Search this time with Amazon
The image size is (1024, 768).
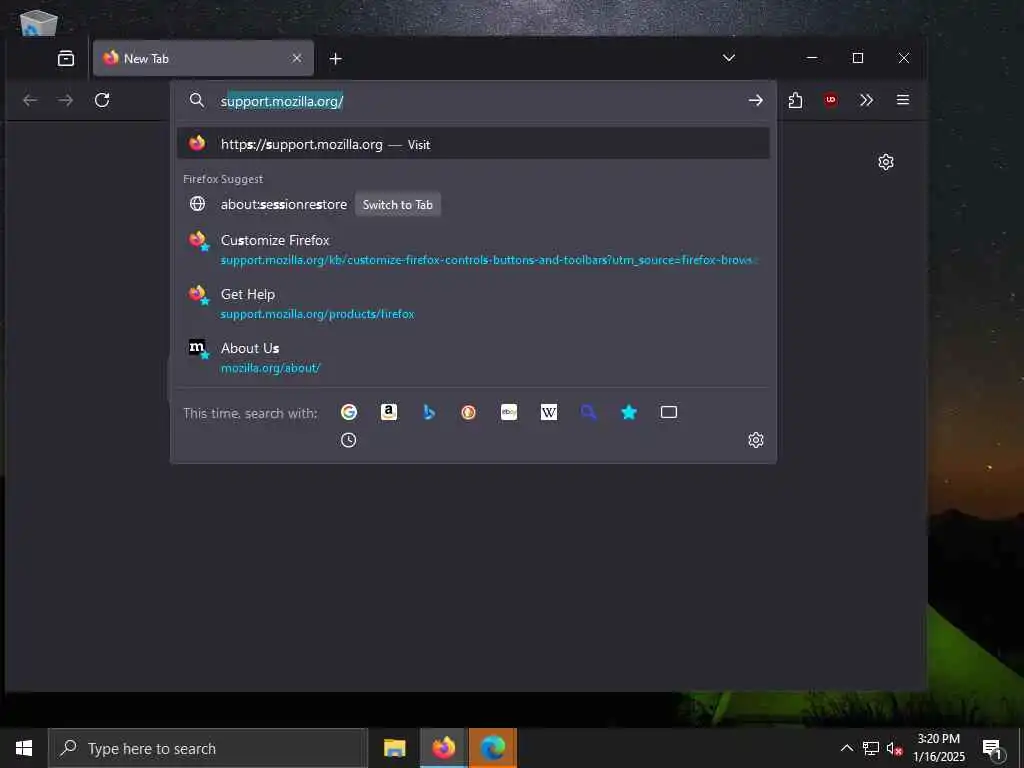(x=389, y=412)
